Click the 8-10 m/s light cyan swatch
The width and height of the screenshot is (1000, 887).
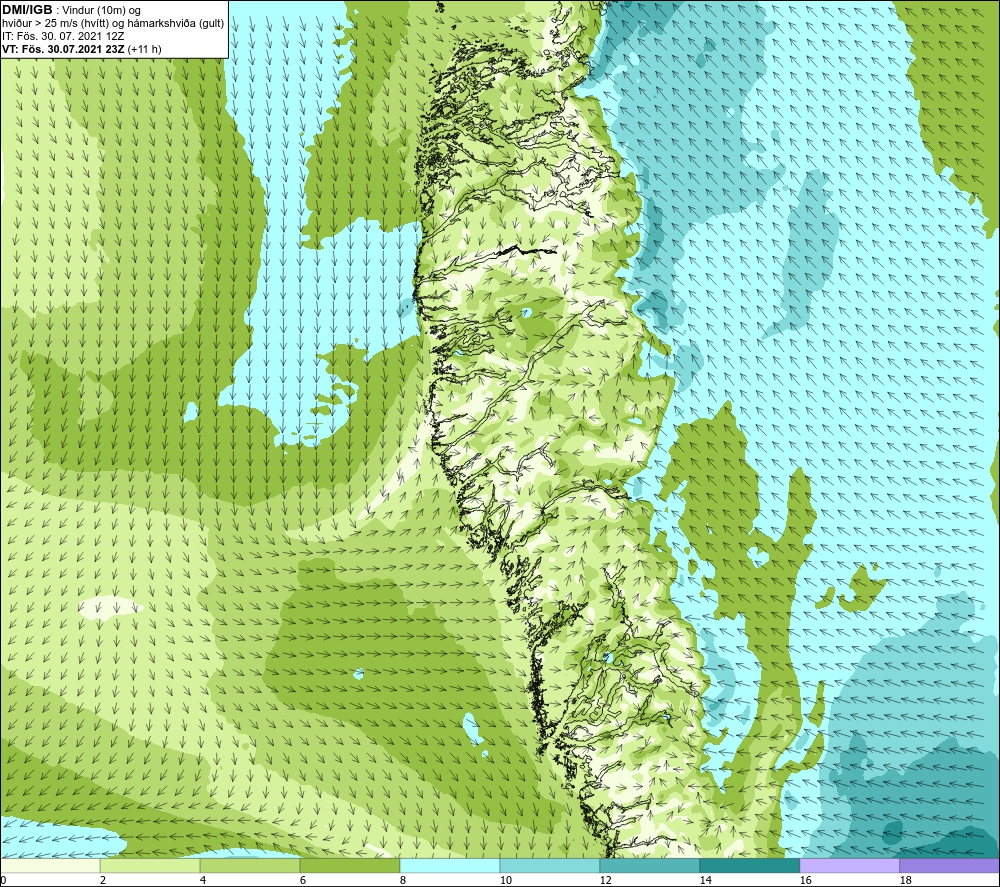point(450,865)
